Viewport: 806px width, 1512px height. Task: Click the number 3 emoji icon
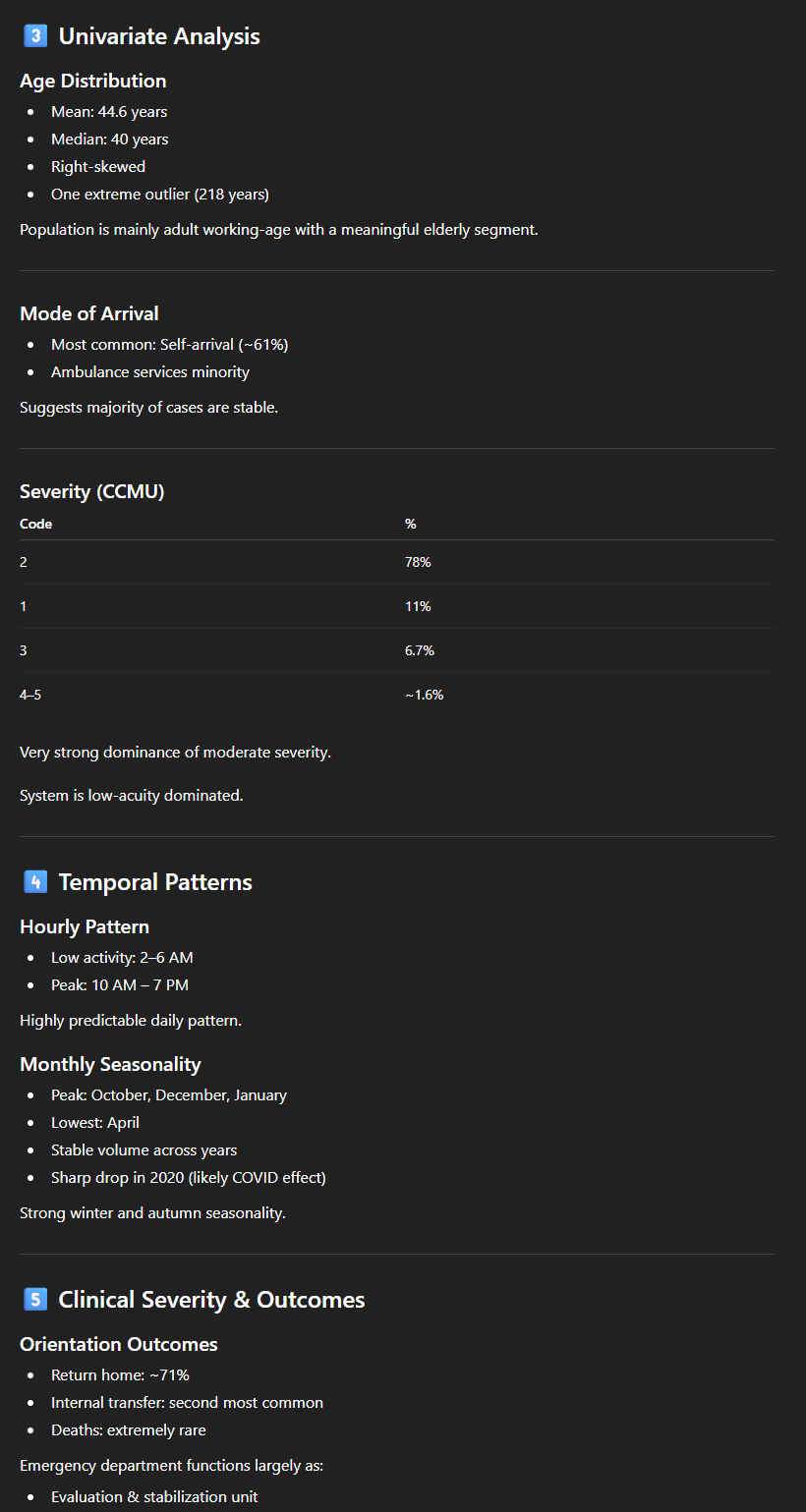pos(35,37)
